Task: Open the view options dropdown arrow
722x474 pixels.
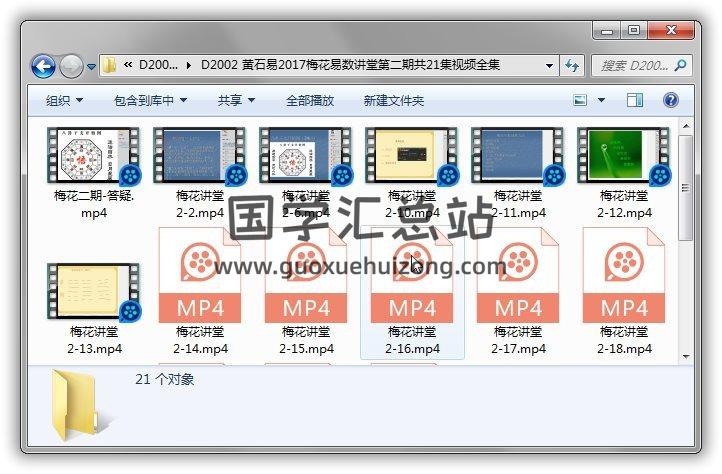Action: coord(601,100)
